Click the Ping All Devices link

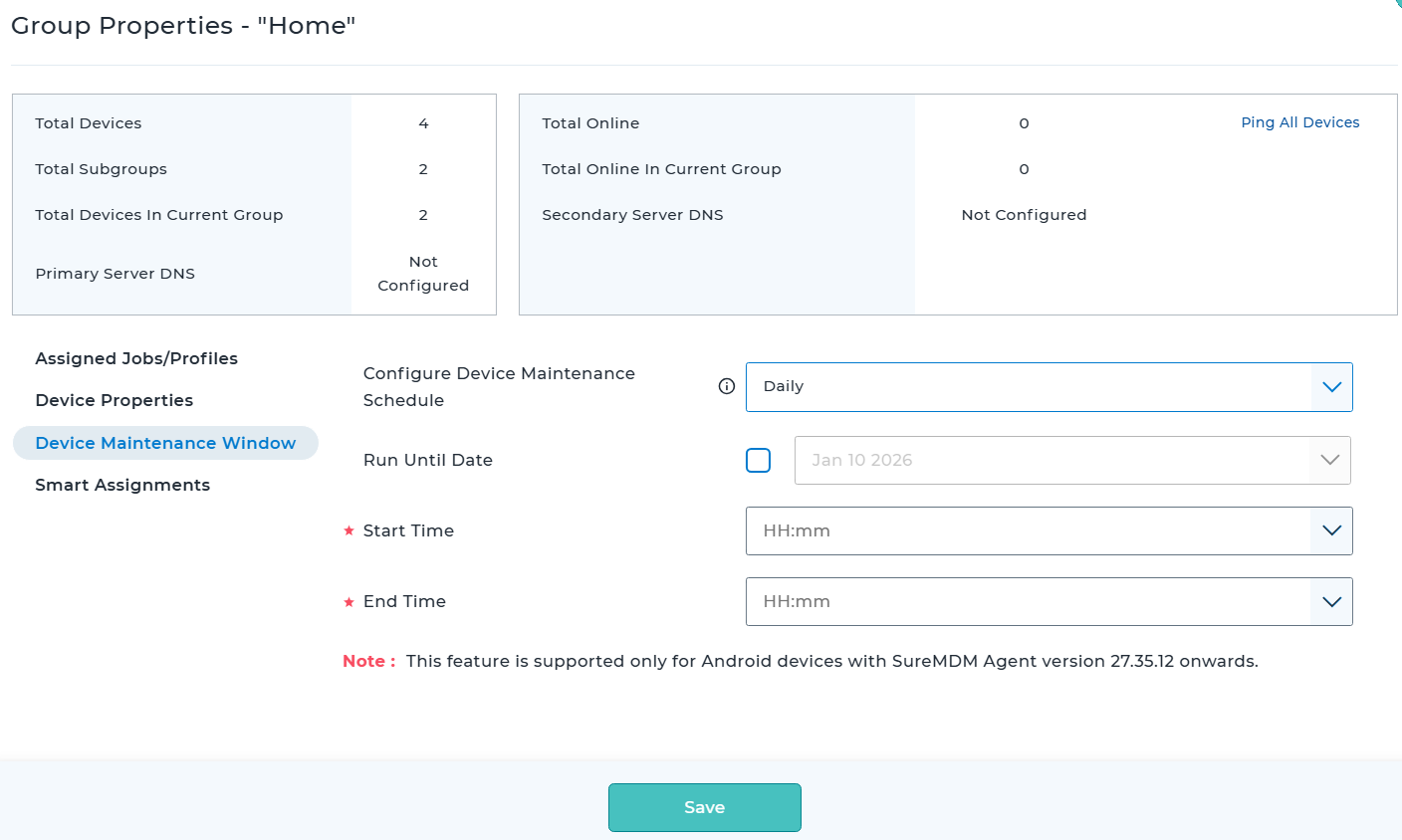coord(1299,122)
